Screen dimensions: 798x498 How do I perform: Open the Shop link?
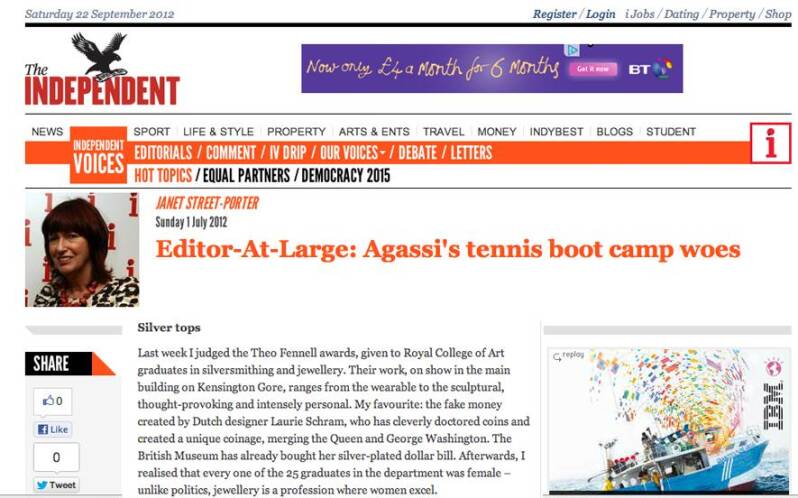(x=778, y=14)
